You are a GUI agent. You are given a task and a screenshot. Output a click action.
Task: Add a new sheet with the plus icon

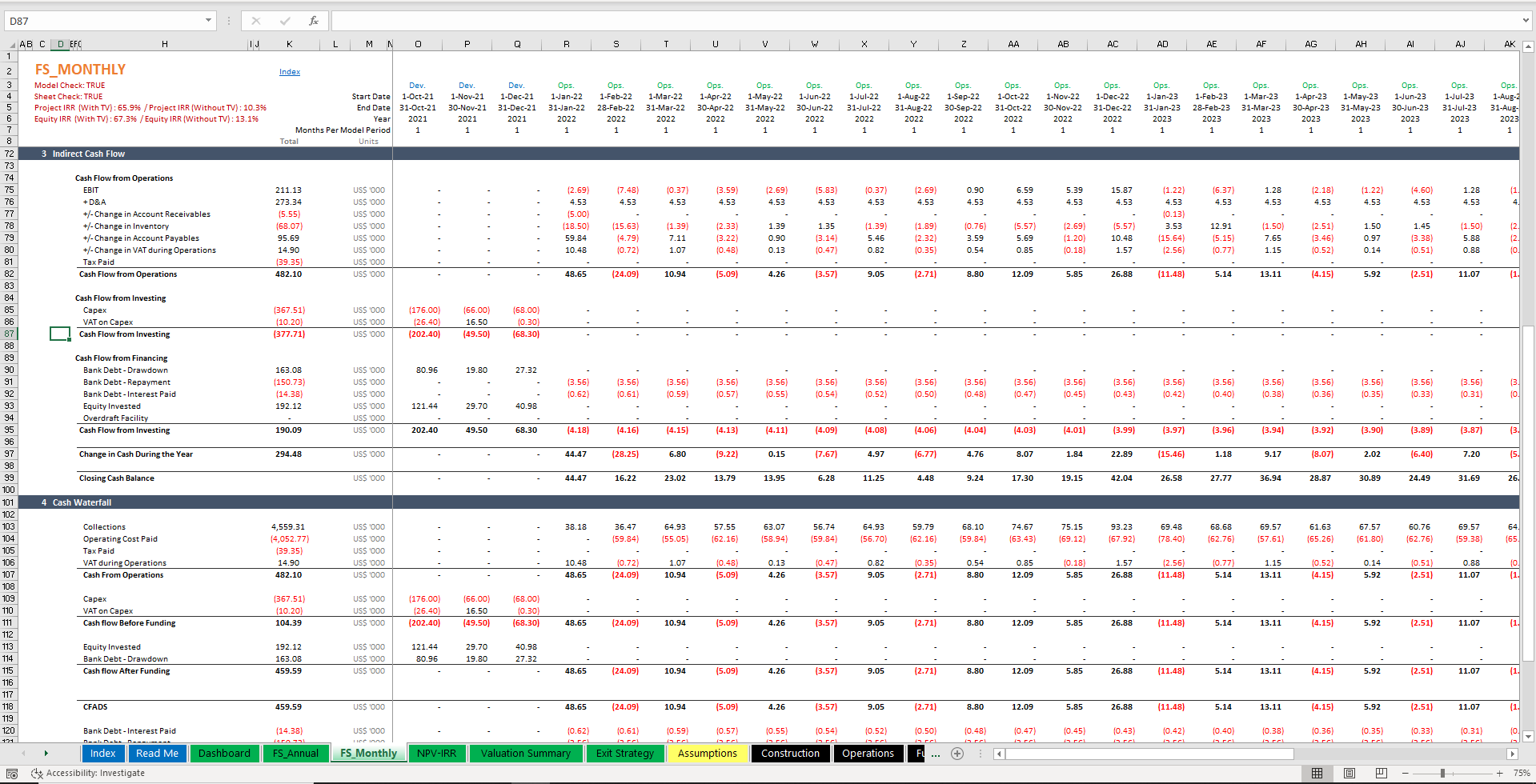pos(956,754)
